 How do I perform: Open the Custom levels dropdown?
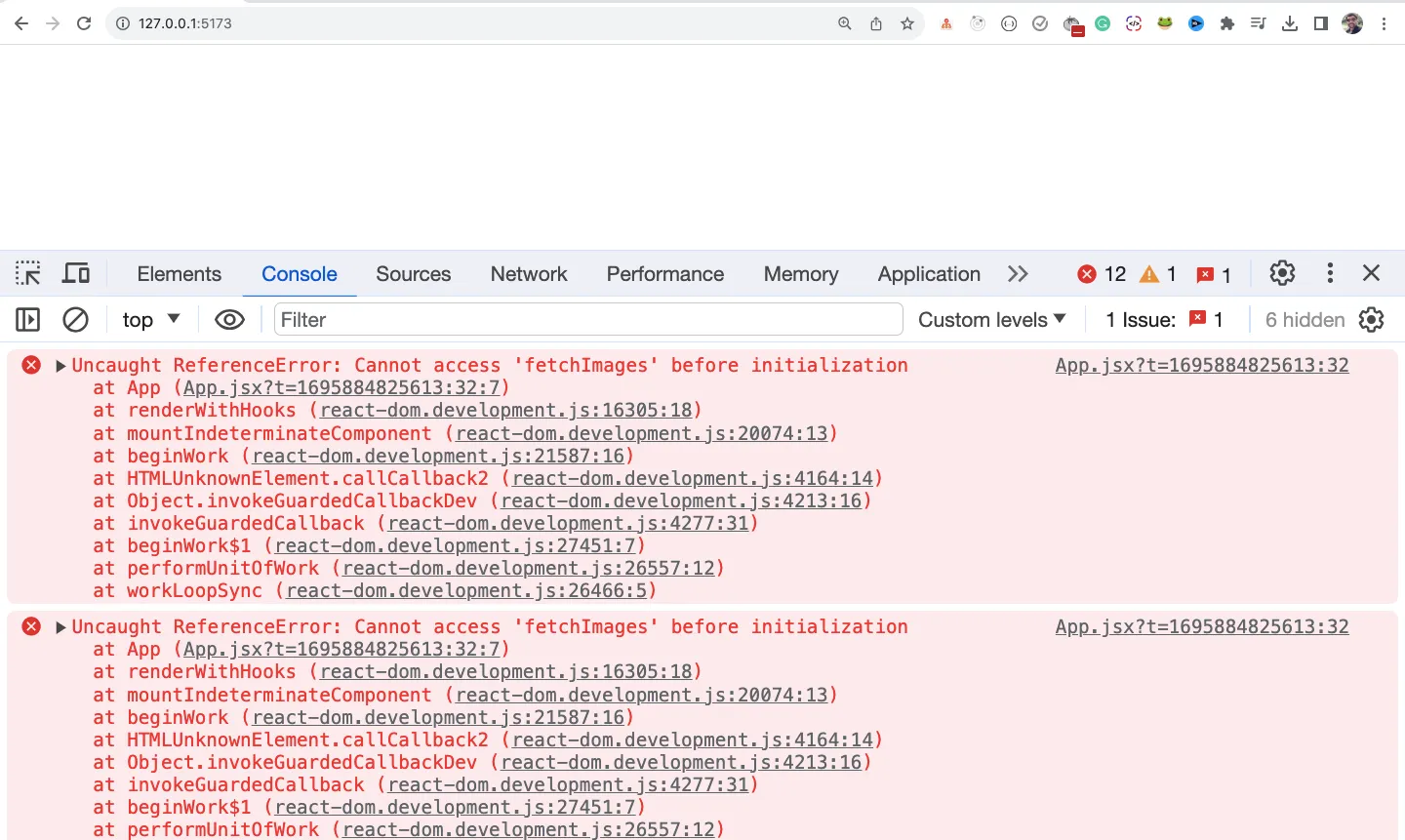991,319
